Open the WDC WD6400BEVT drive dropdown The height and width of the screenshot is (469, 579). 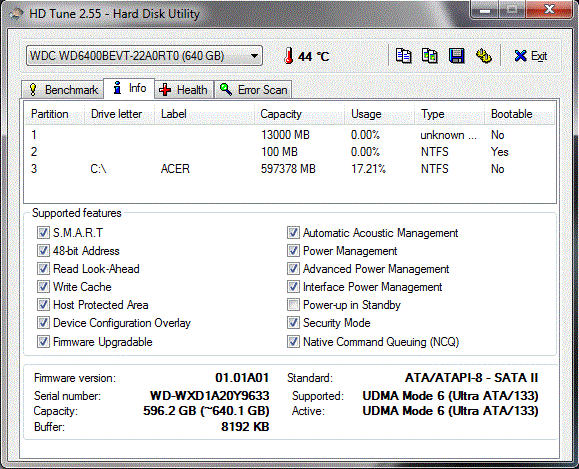pos(144,56)
